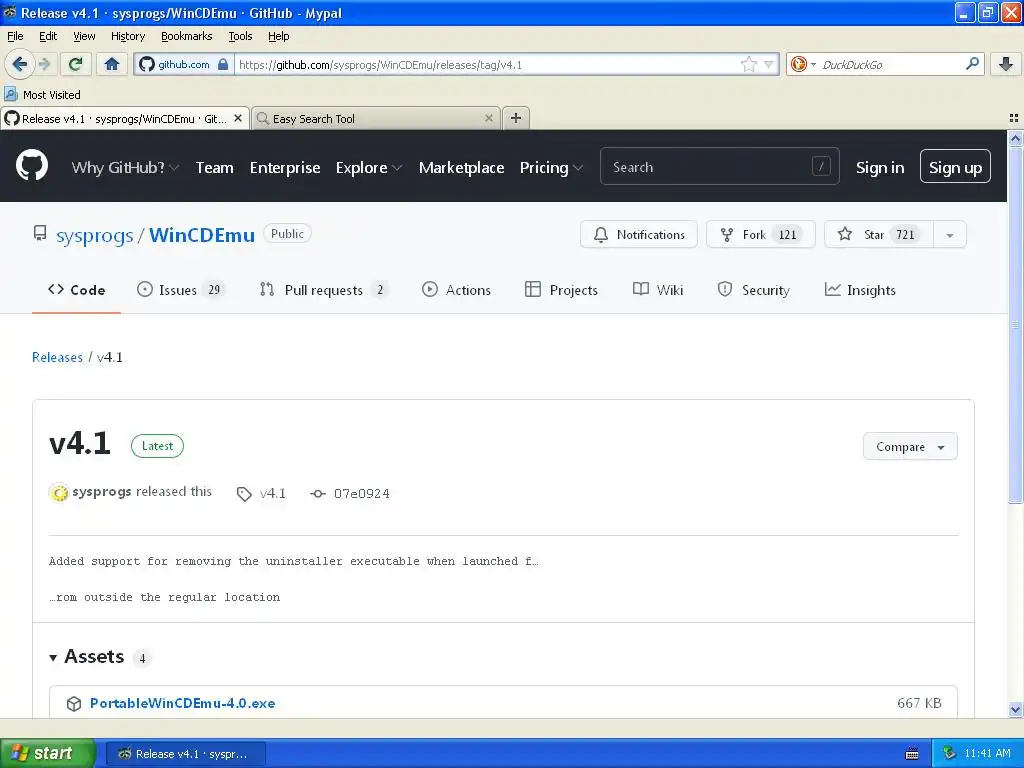
Task: Click the browser Forward arrow button
Action: [x=45, y=64]
